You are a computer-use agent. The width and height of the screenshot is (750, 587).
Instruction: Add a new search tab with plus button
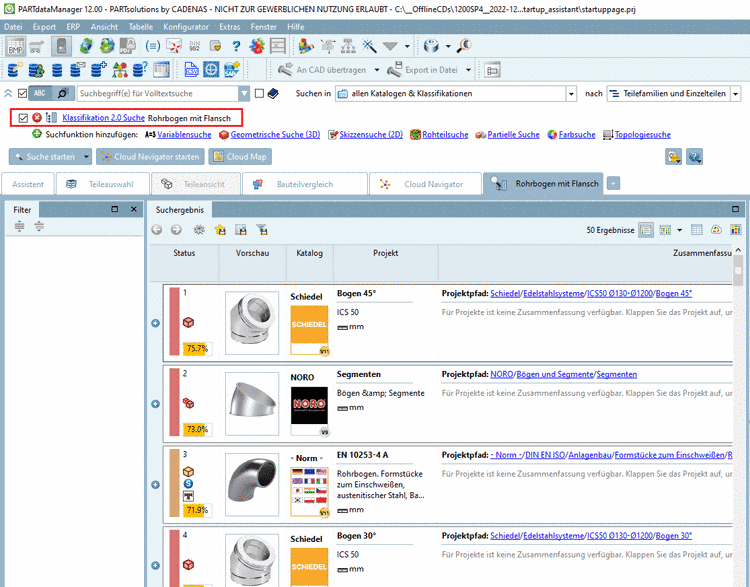(613, 183)
